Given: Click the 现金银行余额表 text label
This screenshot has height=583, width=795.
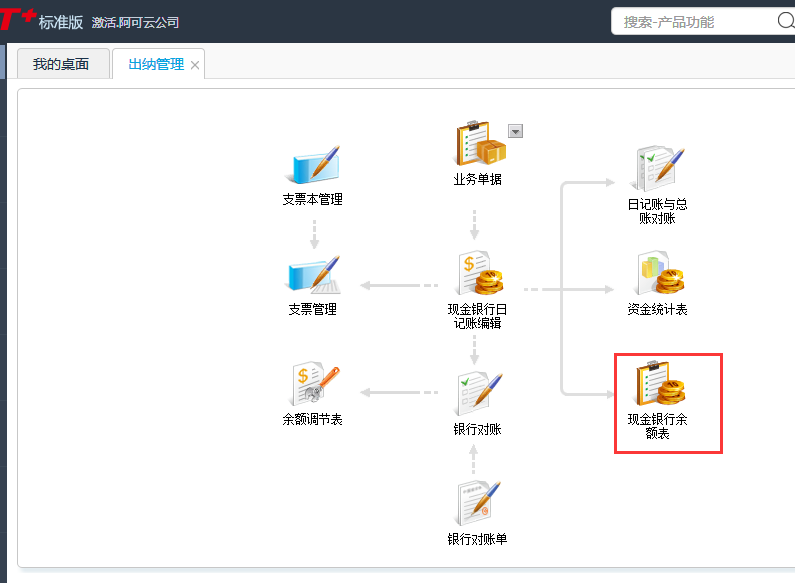Looking at the screenshot, I should [x=657, y=427].
